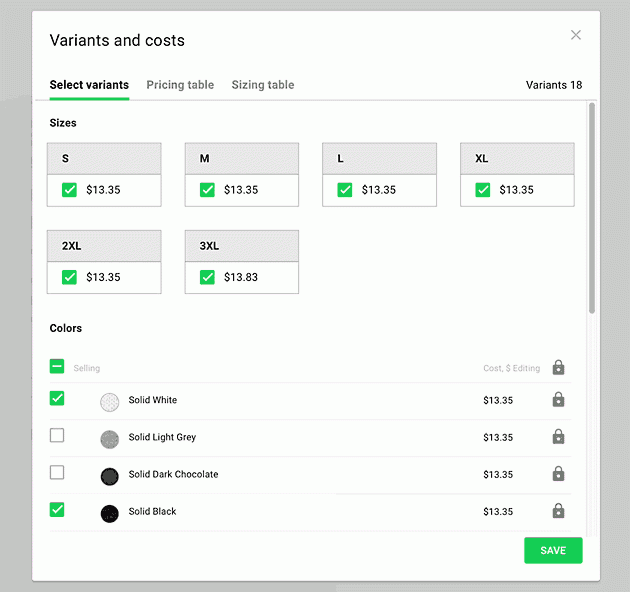Click the $13.35 cost of Solid Black
The height and width of the screenshot is (592, 630).
(x=498, y=512)
